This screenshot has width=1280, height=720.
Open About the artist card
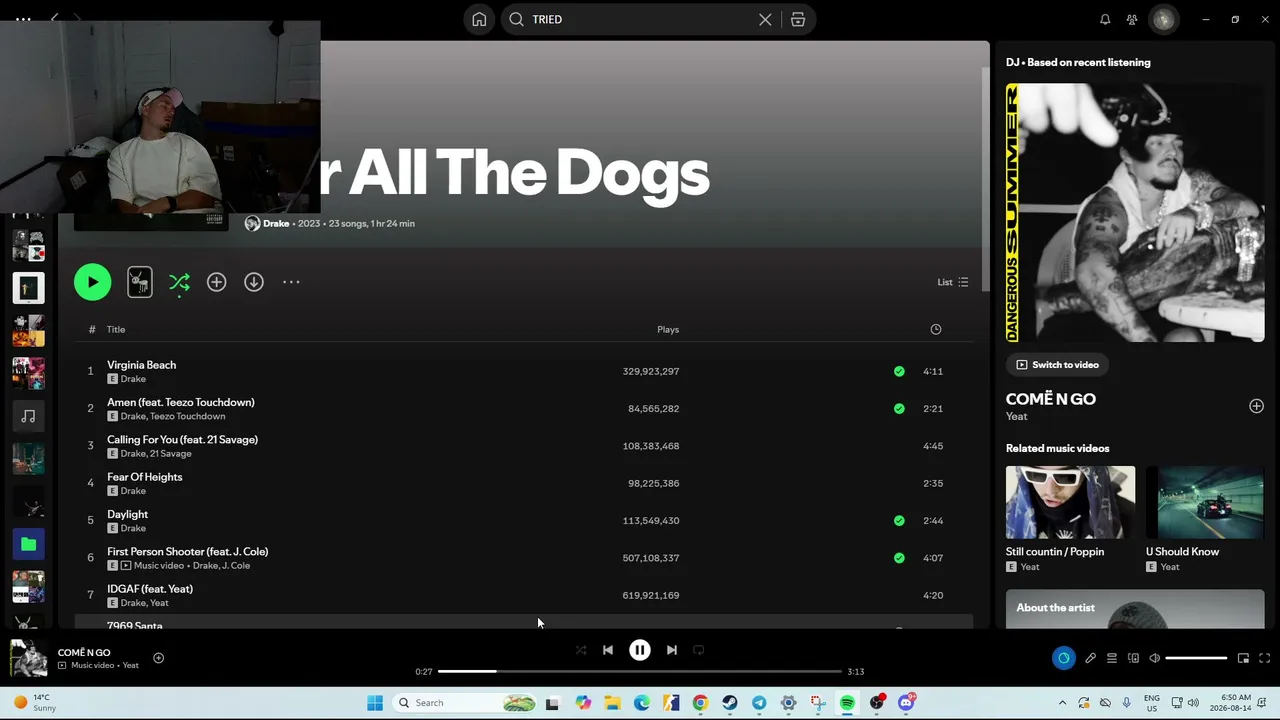[1135, 609]
